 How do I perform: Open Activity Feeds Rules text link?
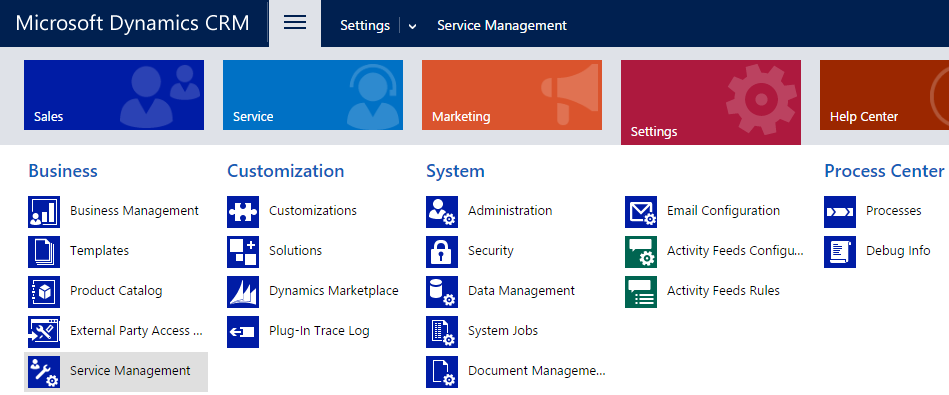(x=723, y=290)
